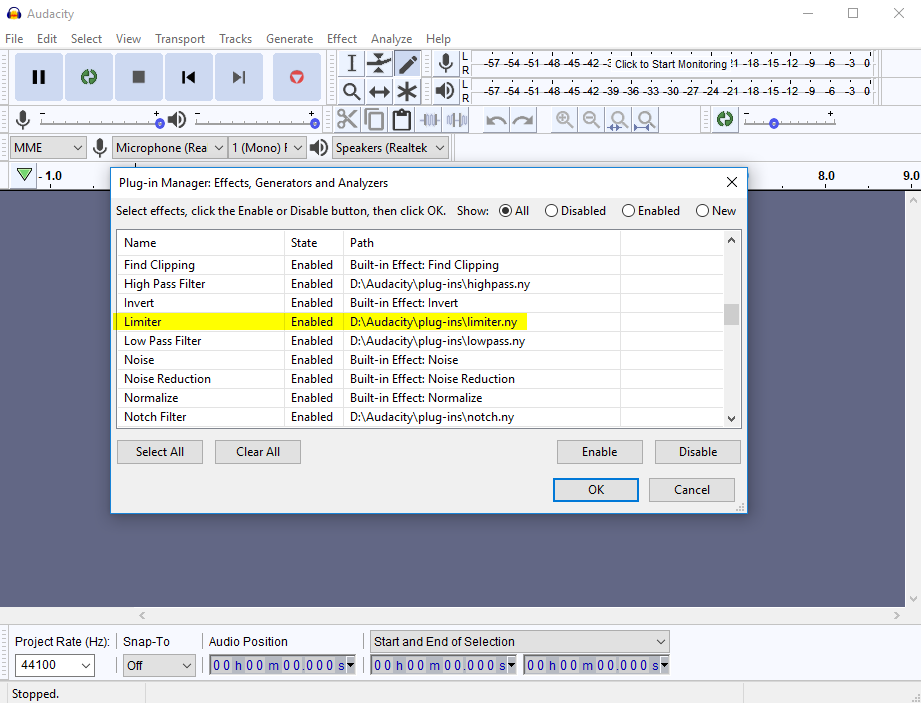This screenshot has height=703, width=921.
Task: Sort by the Name column header
Action: click(x=201, y=243)
